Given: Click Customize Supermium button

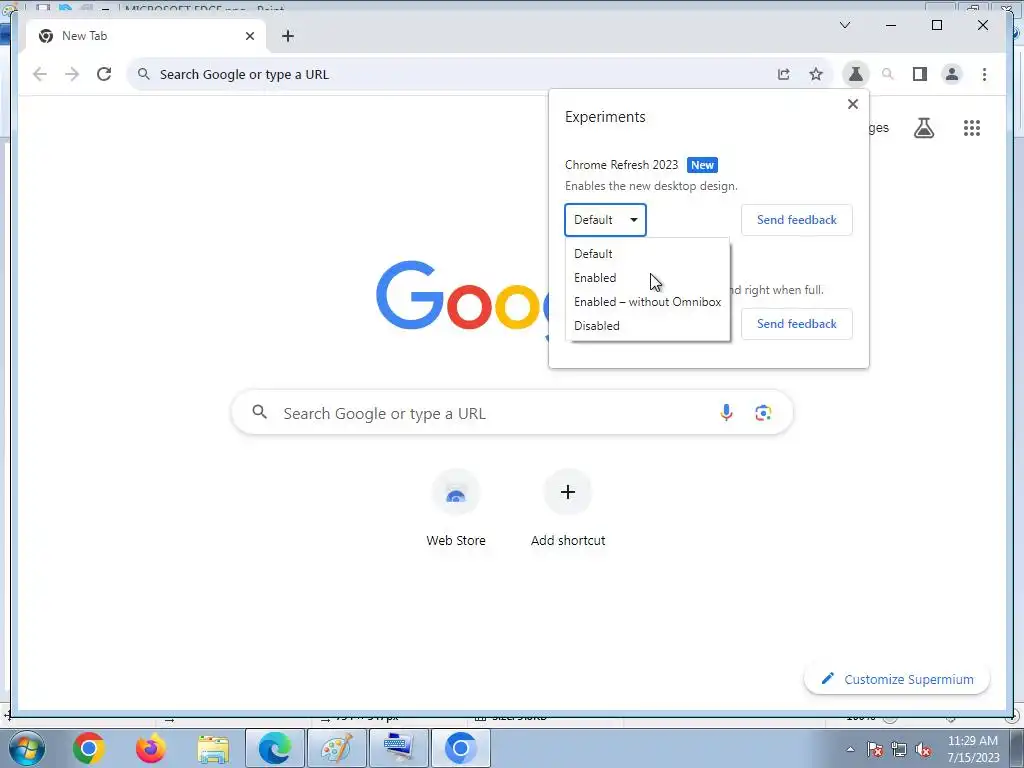Looking at the screenshot, I should 897,679.
